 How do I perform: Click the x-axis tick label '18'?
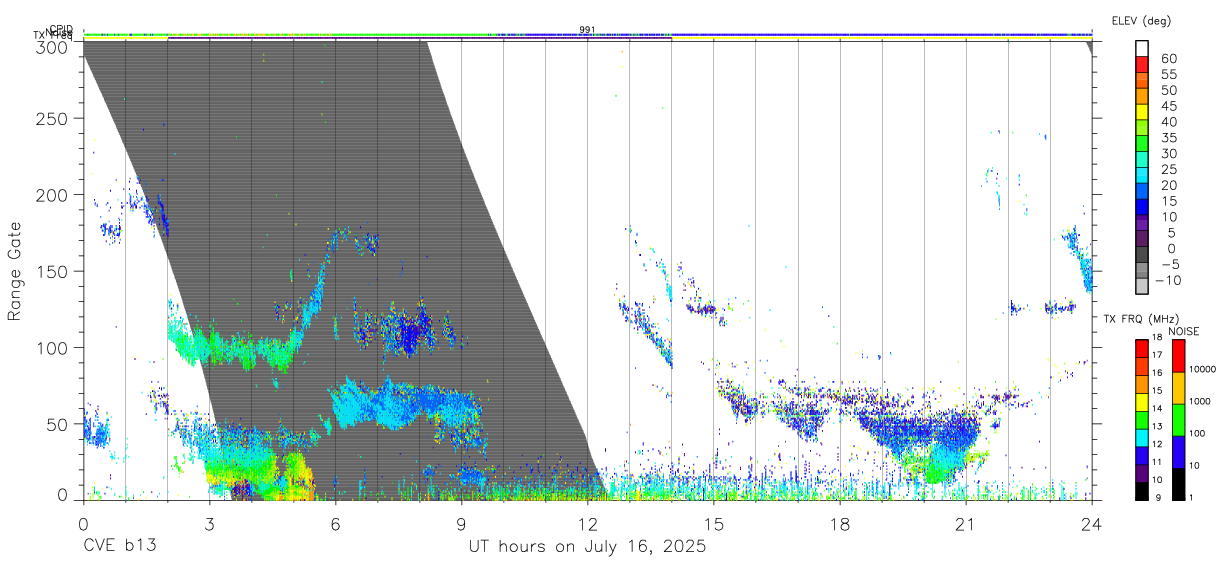click(x=840, y=523)
